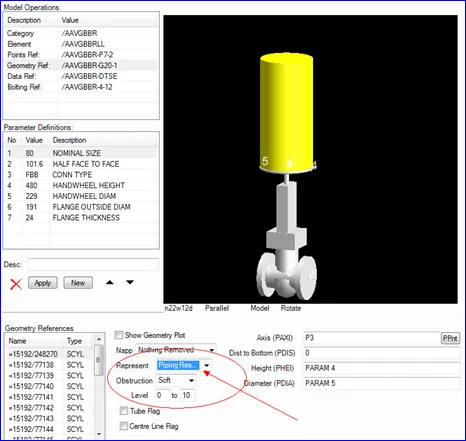Select Geometry Ref row in Model Operations
Screen dimensions: 466x441
80,65
